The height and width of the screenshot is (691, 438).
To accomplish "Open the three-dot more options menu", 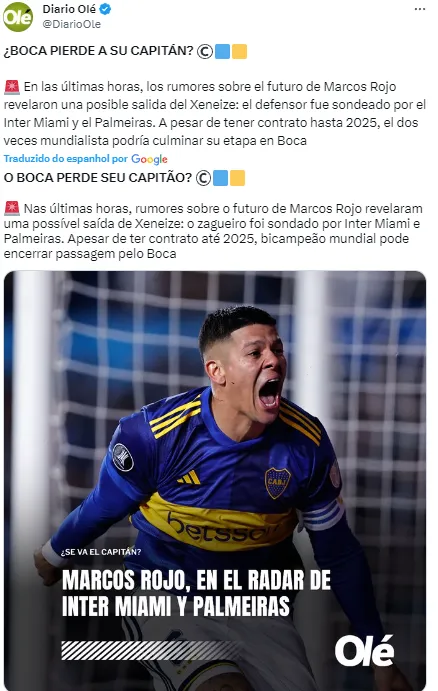I will point(420,9).
